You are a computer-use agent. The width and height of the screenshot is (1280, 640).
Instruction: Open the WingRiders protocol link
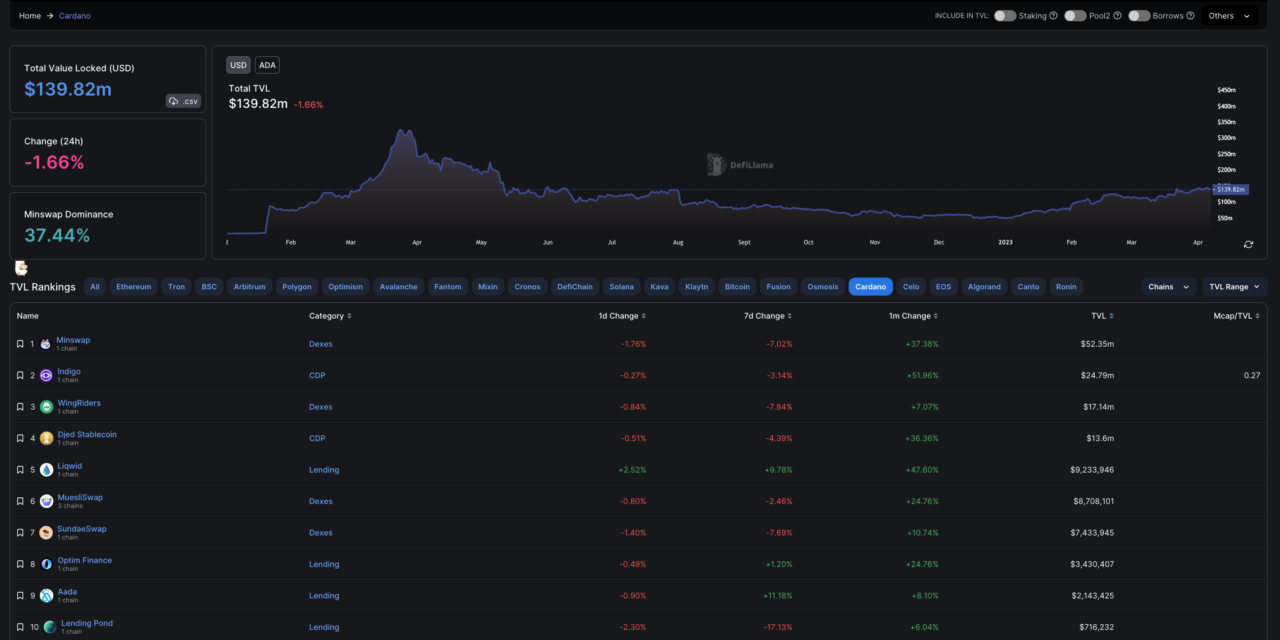click(x=79, y=403)
